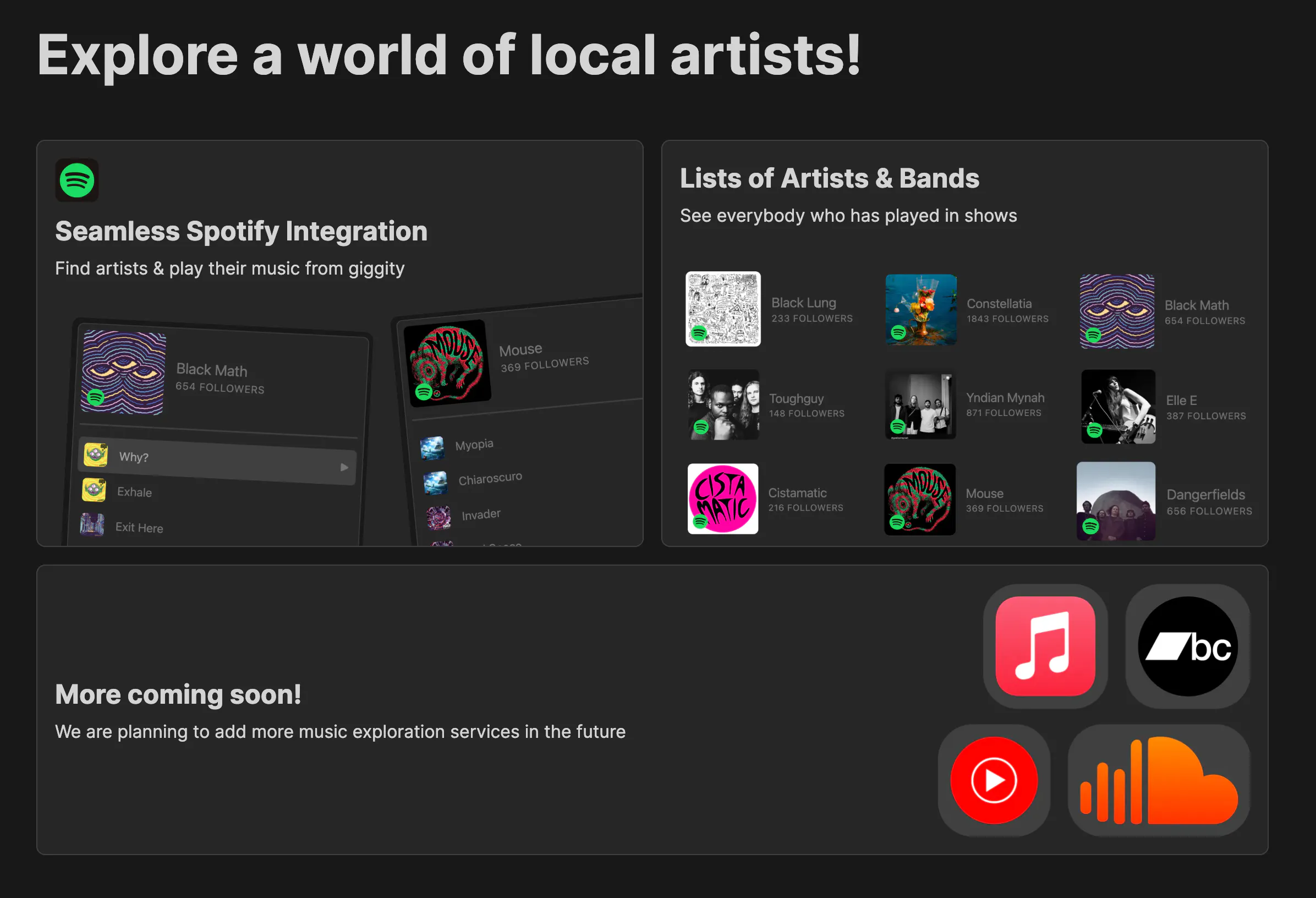Viewport: 1316px width, 898px height.
Task: Click Spotify badge on Elle E photo
Action: 1095,430
